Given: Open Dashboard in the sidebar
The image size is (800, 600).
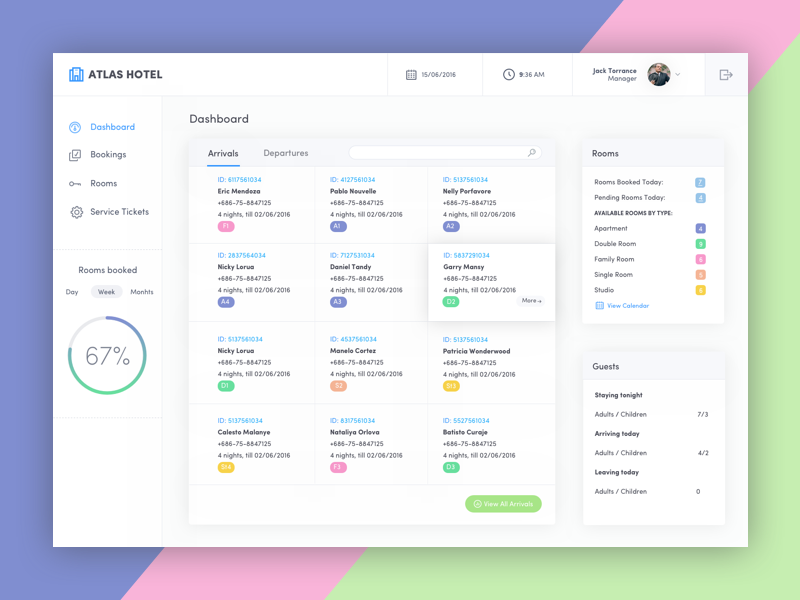Looking at the screenshot, I should tap(112, 127).
